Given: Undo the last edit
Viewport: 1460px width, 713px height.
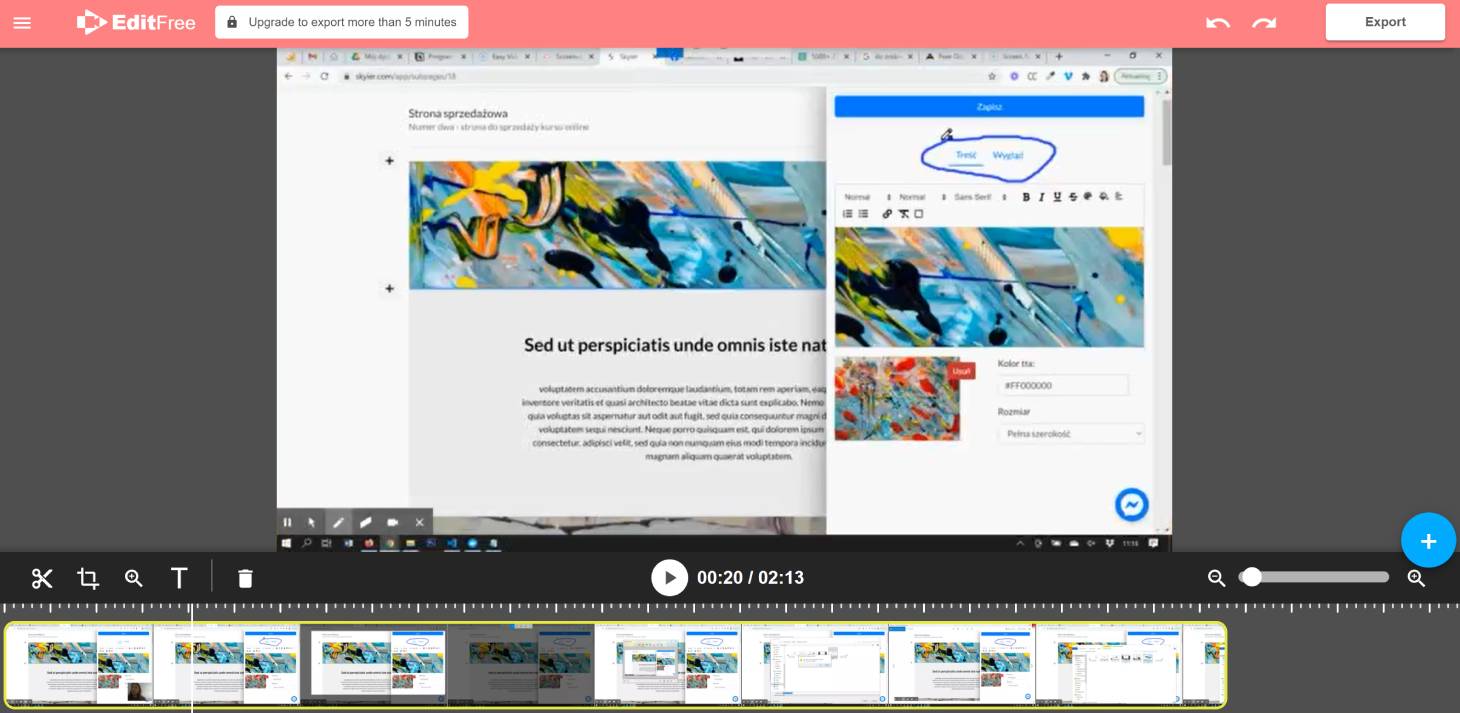Looking at the screenshot, I should coord(1217,22).
